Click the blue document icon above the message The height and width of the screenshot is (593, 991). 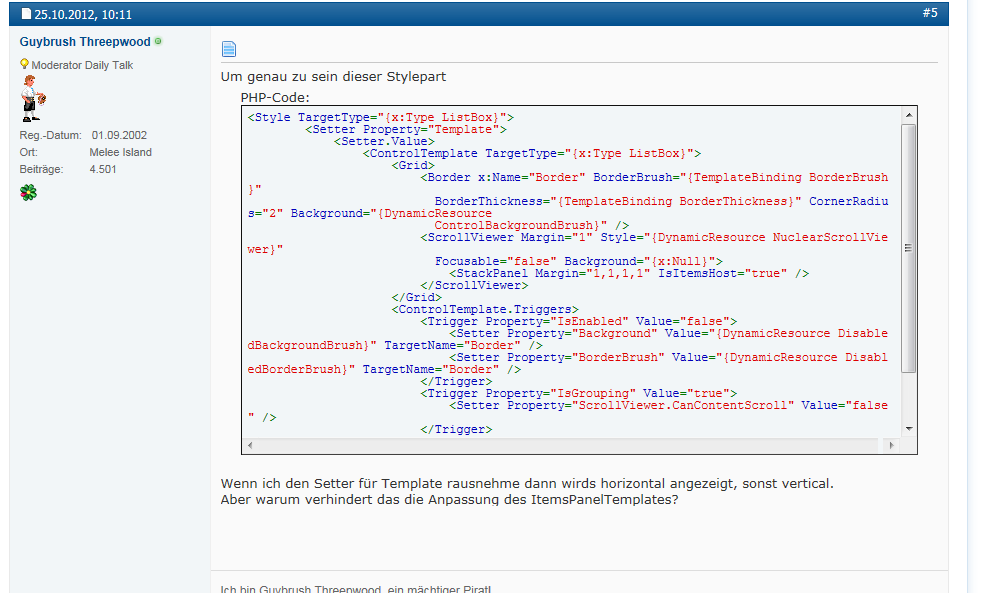point(229,49)
